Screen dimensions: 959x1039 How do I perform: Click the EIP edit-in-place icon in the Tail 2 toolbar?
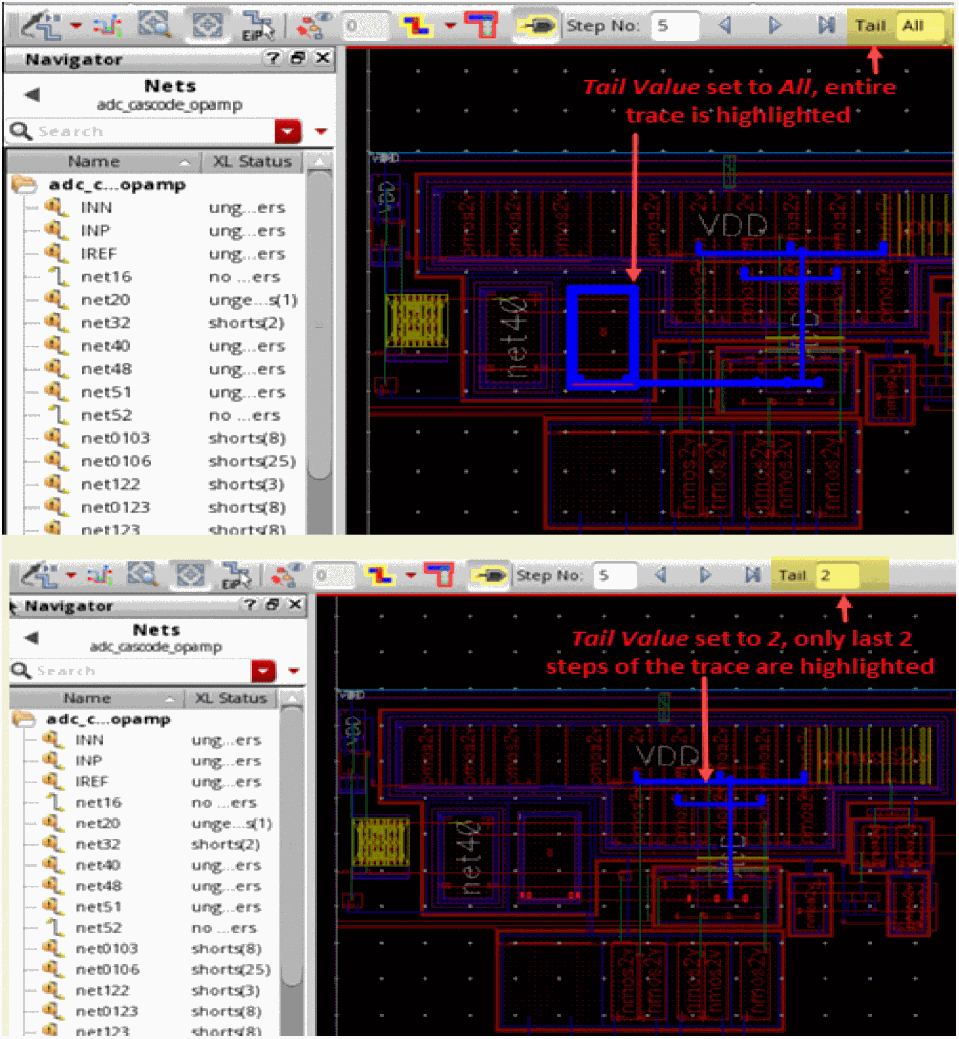click(235, 574)
